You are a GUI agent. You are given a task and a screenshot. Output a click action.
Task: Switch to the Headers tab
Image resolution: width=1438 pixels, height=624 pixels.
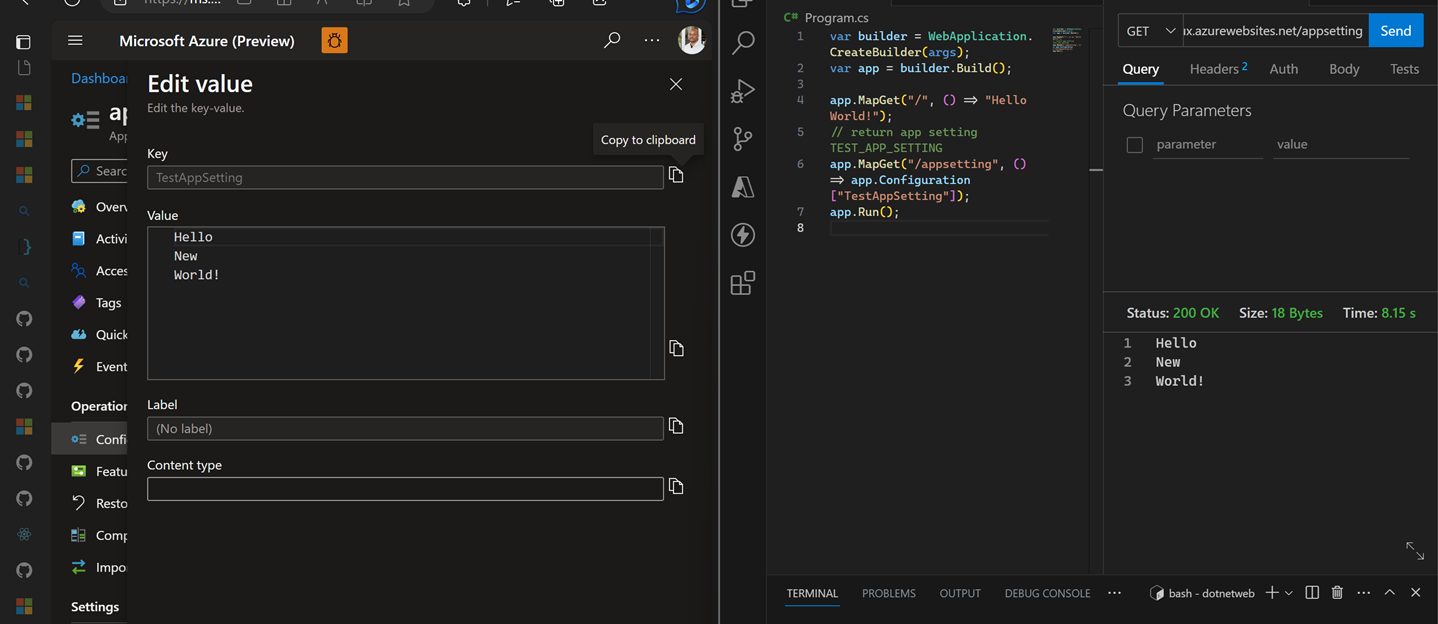[x=1218, y=69]
